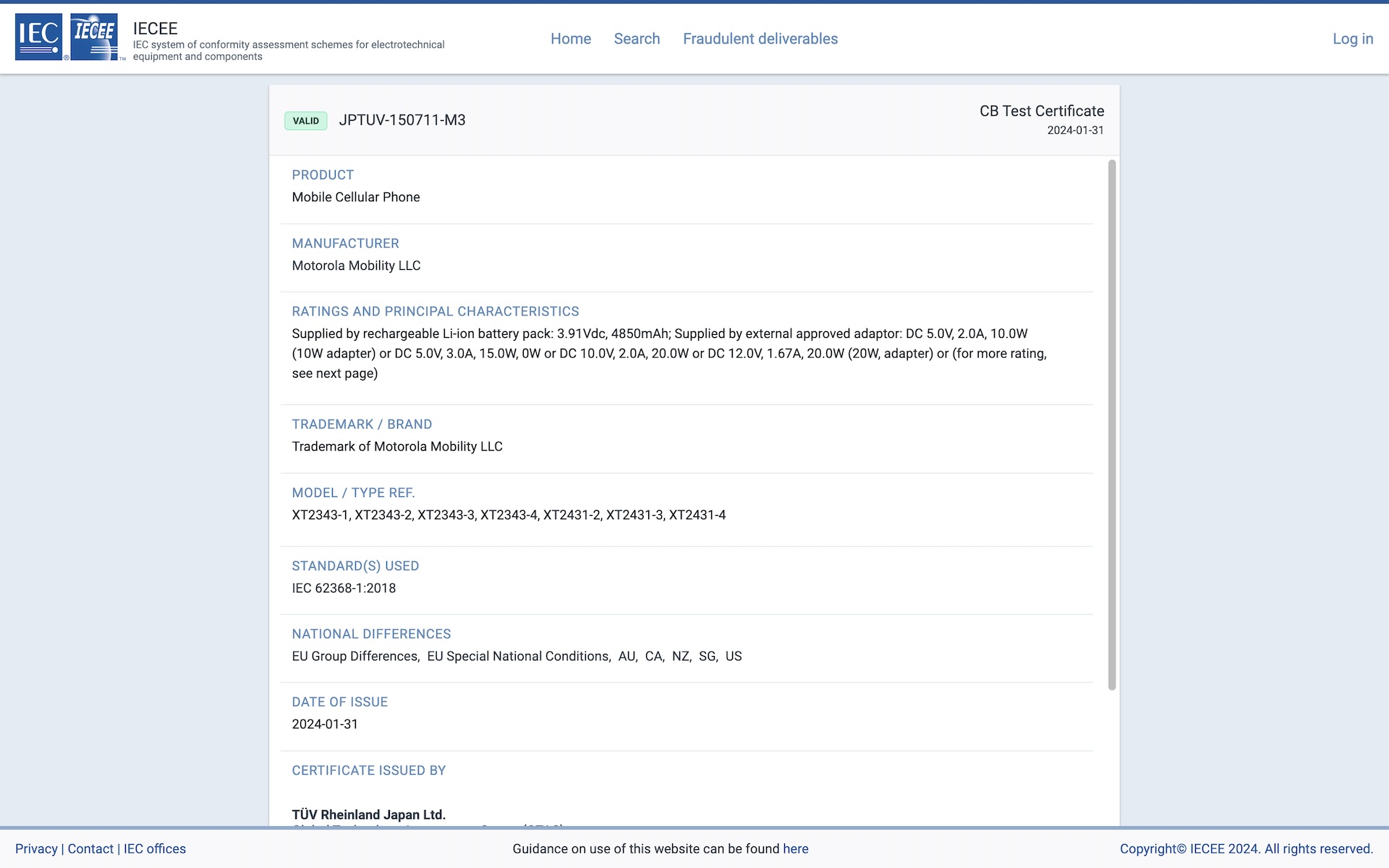1389x868 pixels.
Task: Open the Home menu item
Action: pyautogui.click(x=571, y=39)
